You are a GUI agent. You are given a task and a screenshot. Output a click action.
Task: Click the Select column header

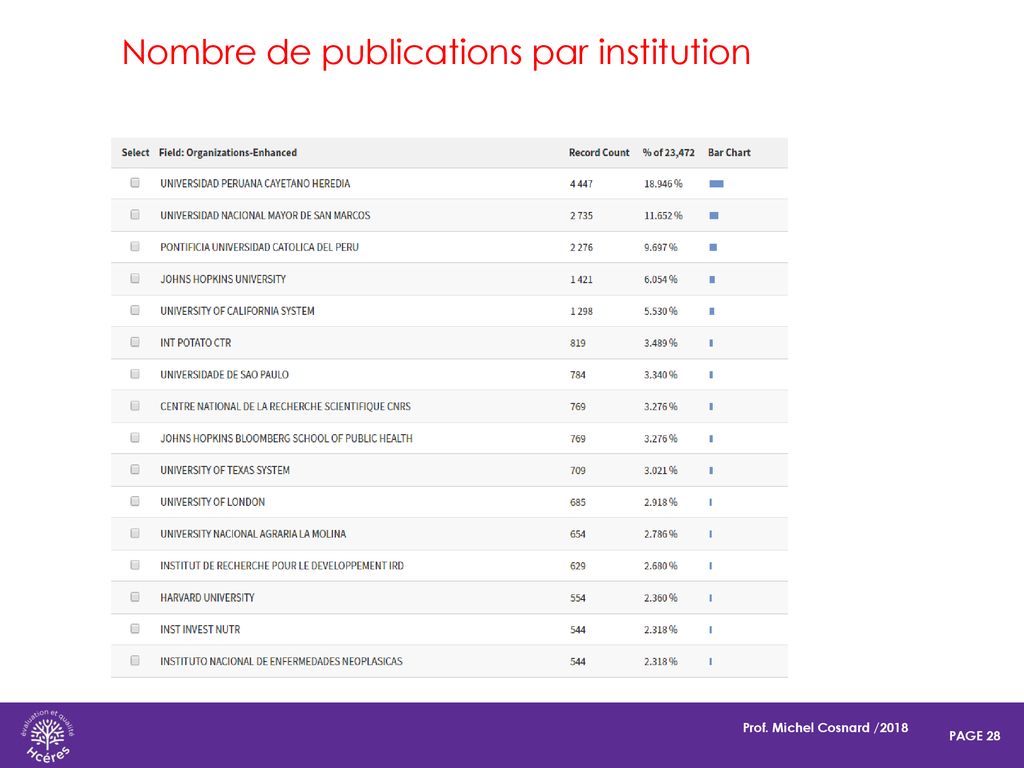coord(135,152)
